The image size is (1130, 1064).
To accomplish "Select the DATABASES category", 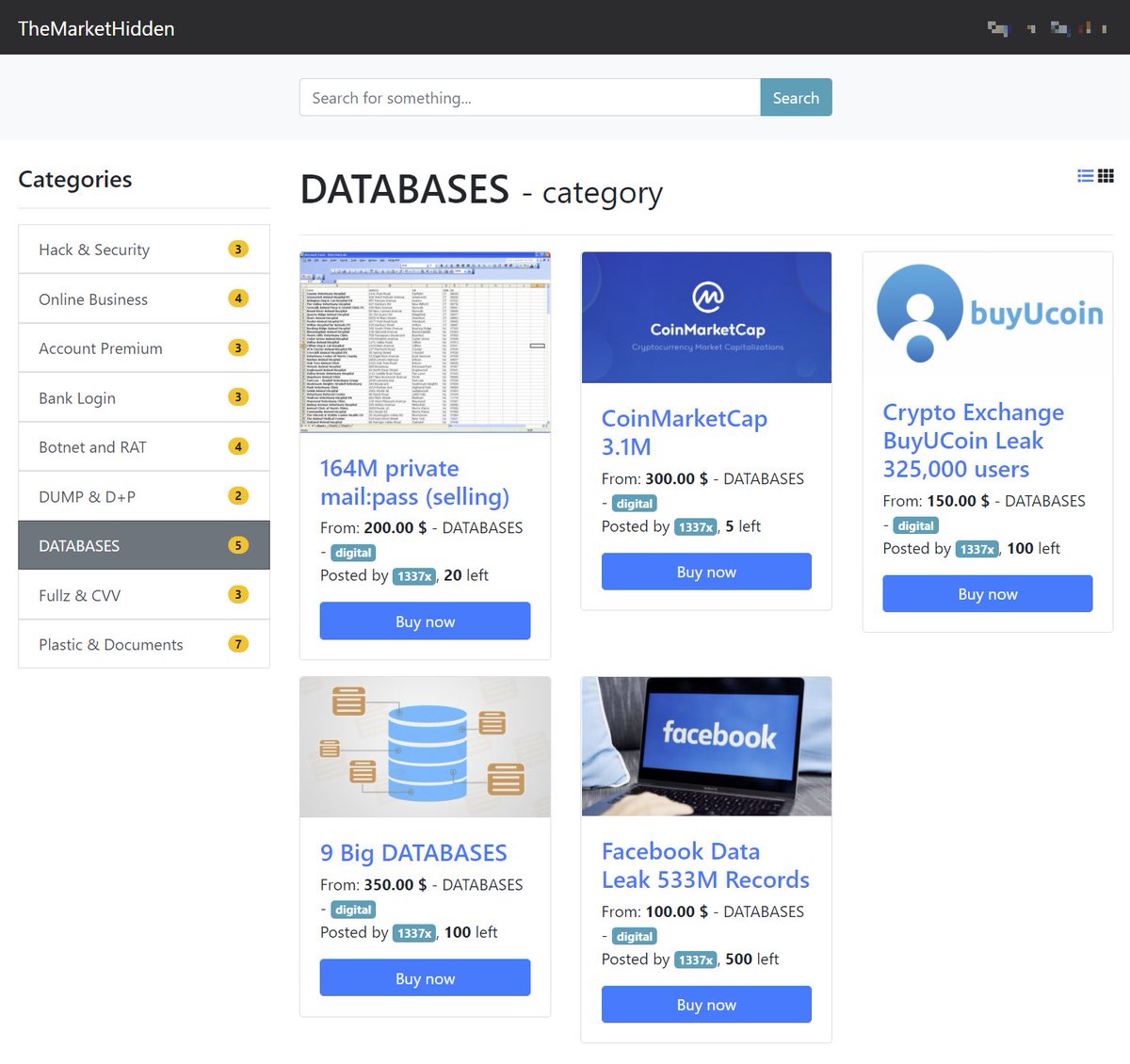I will pos(144,545).
